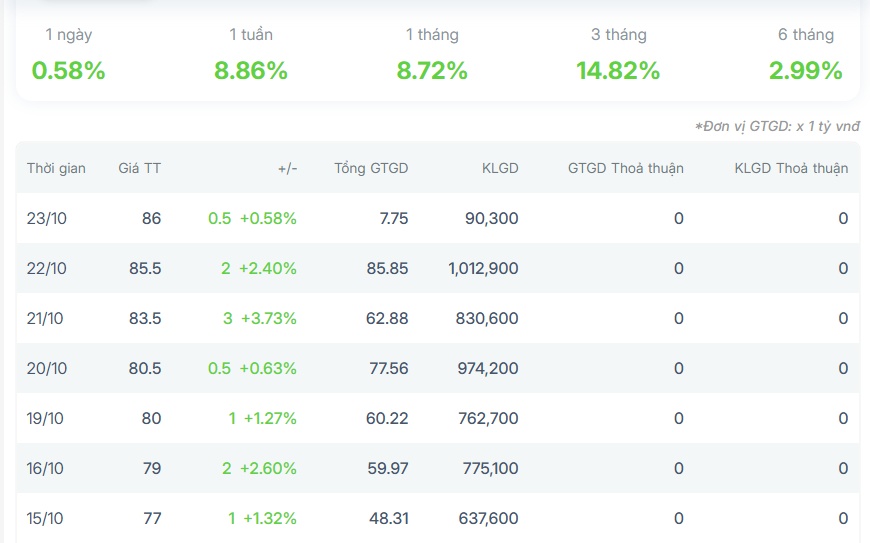Click the 6 tháng 2.99% performance value
Image resolution: width=870 pixels, height=543 pixels.
pos(806,71)
